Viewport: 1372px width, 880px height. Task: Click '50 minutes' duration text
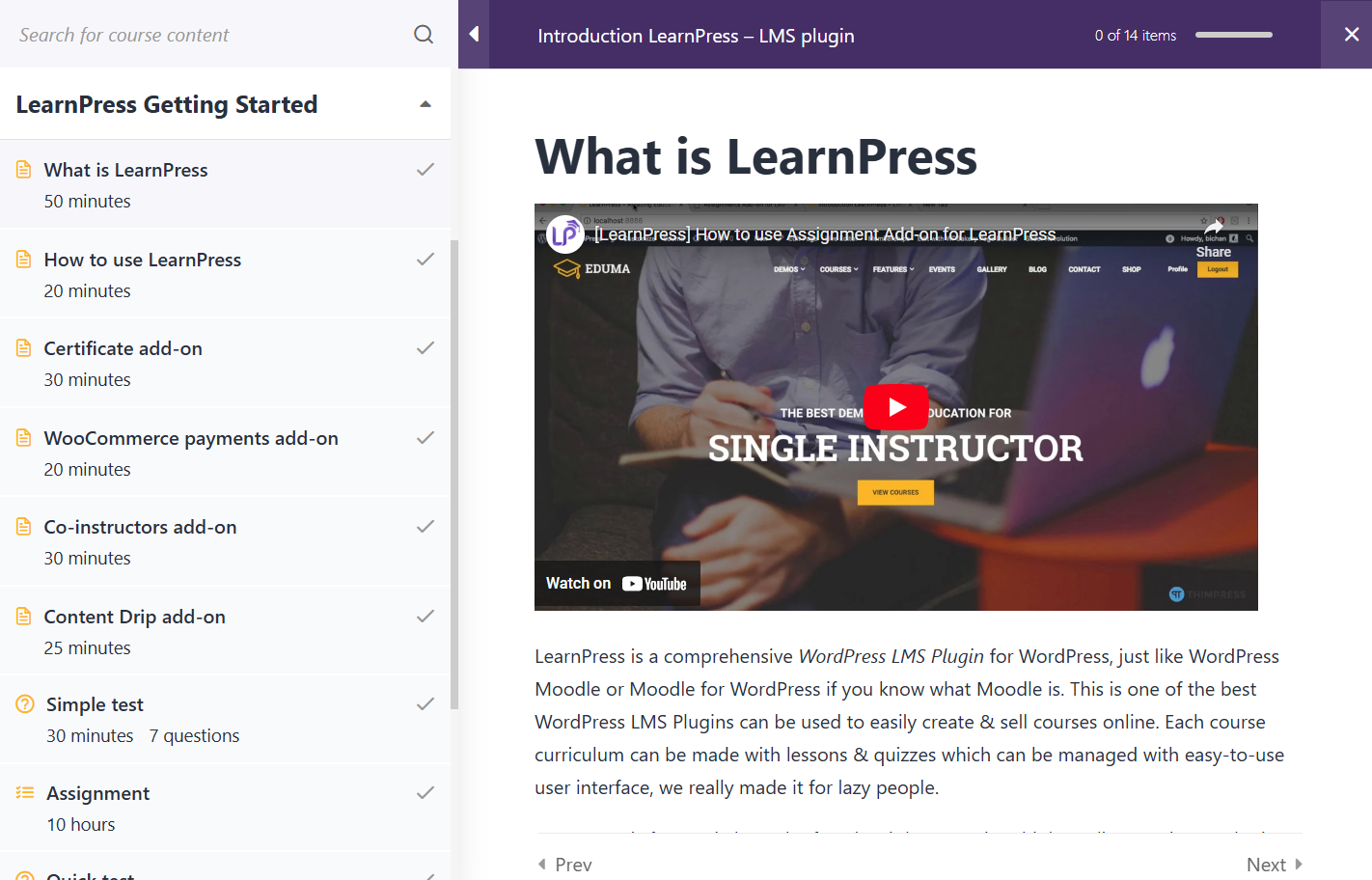tap(87, 202)
